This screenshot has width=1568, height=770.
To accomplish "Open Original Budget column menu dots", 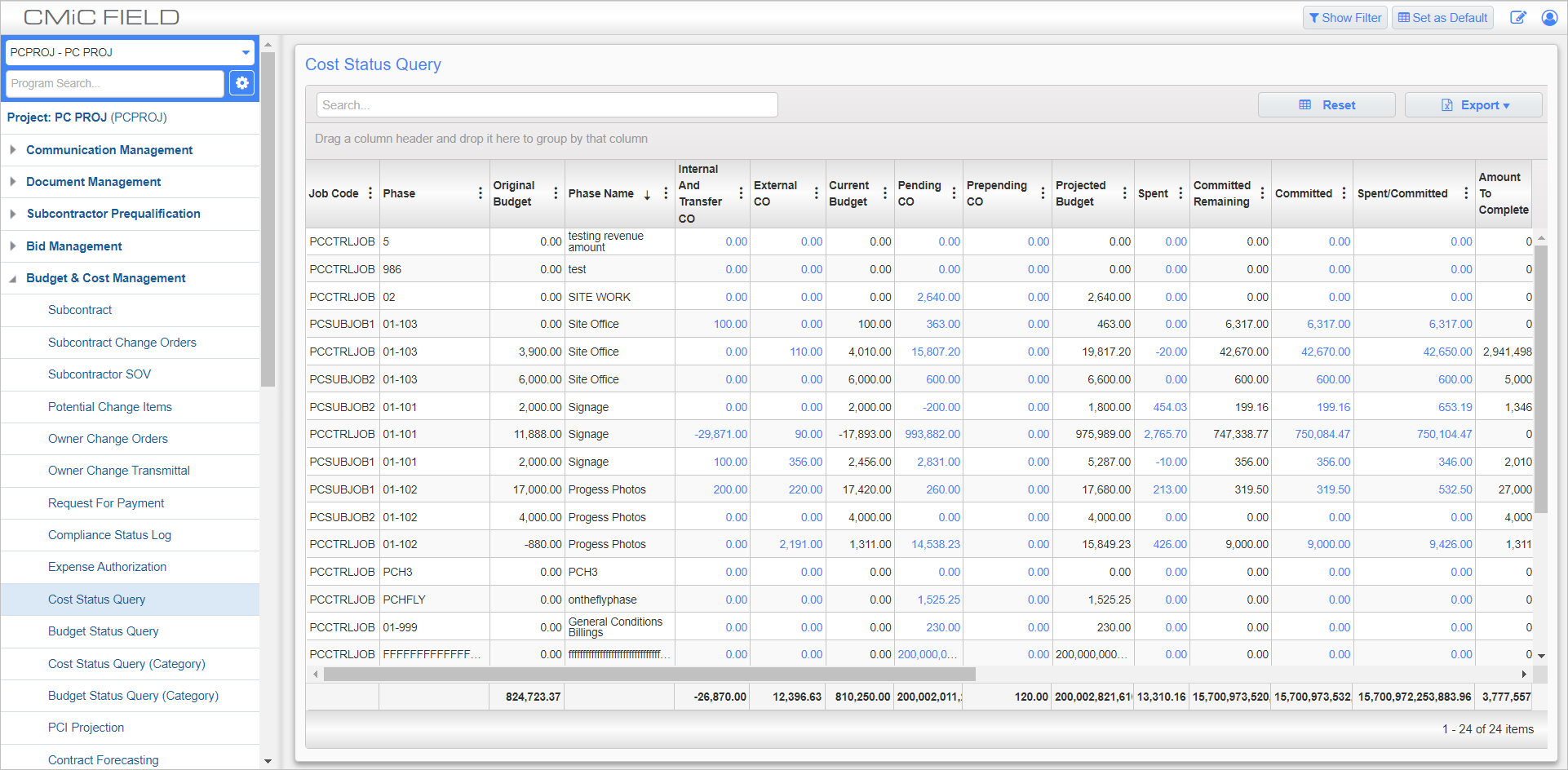I will 556,193.
